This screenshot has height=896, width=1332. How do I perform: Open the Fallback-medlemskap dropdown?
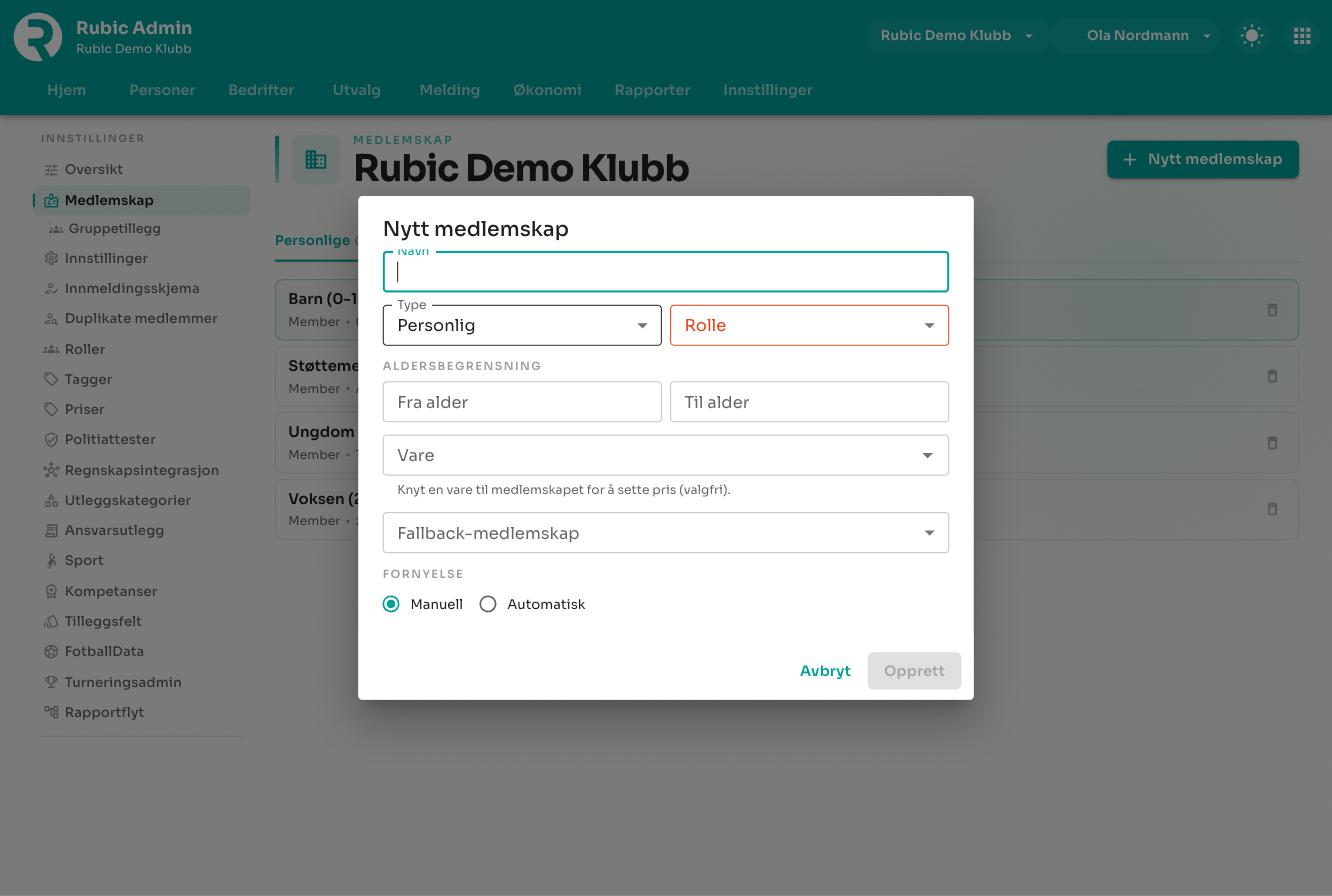(666, 533)
